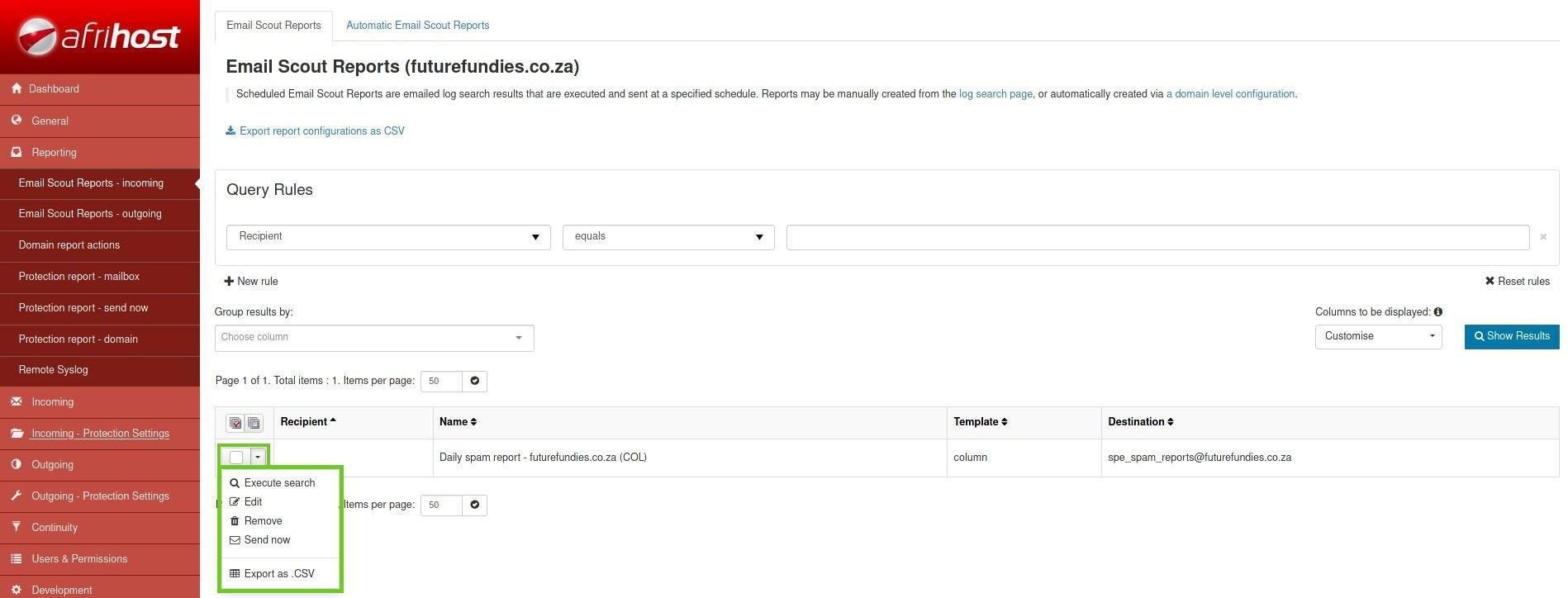Click the afrihost logo

click(x=99, y=36)
